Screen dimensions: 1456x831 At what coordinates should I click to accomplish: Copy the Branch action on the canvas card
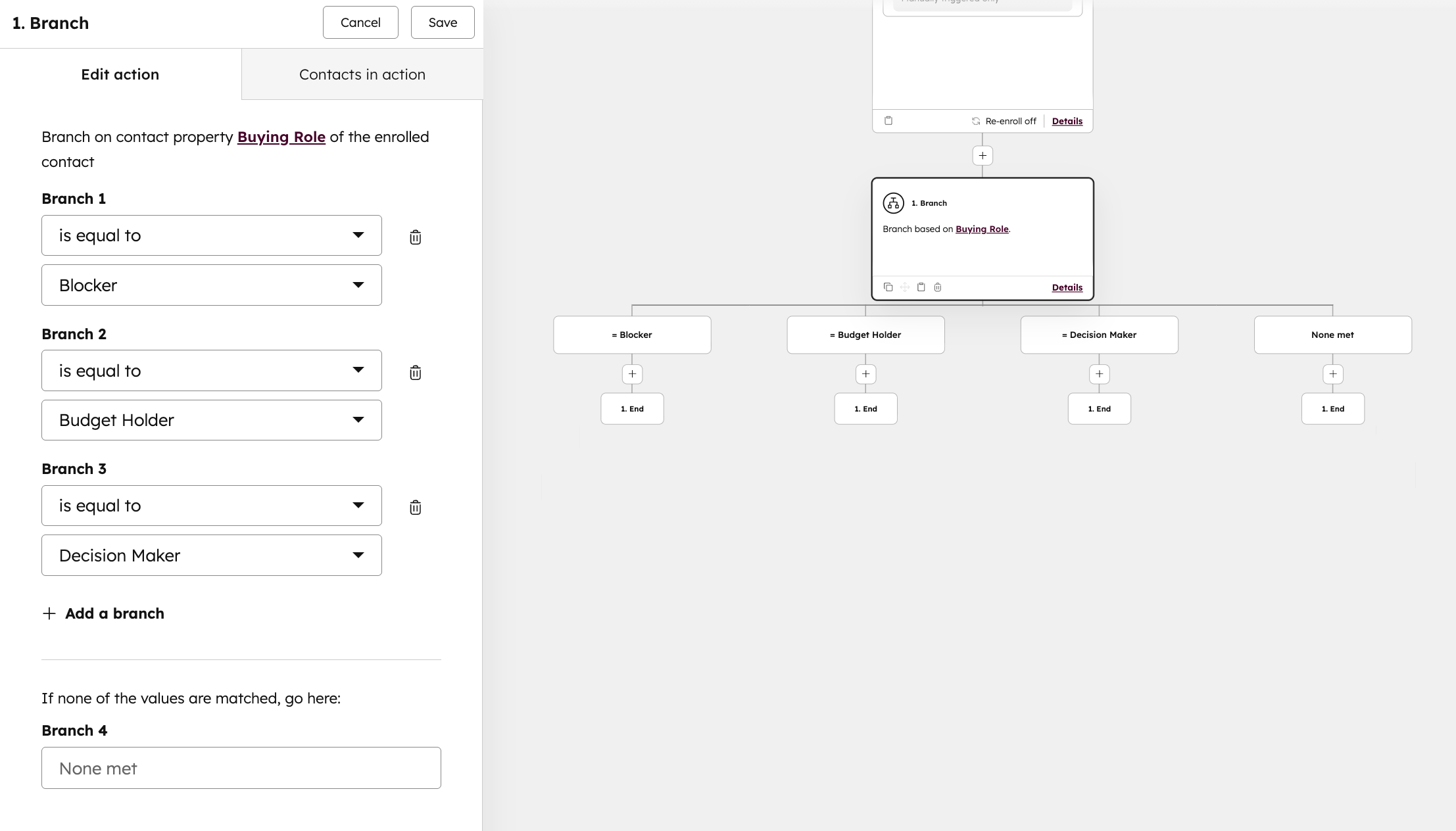[x=888, y=287]
